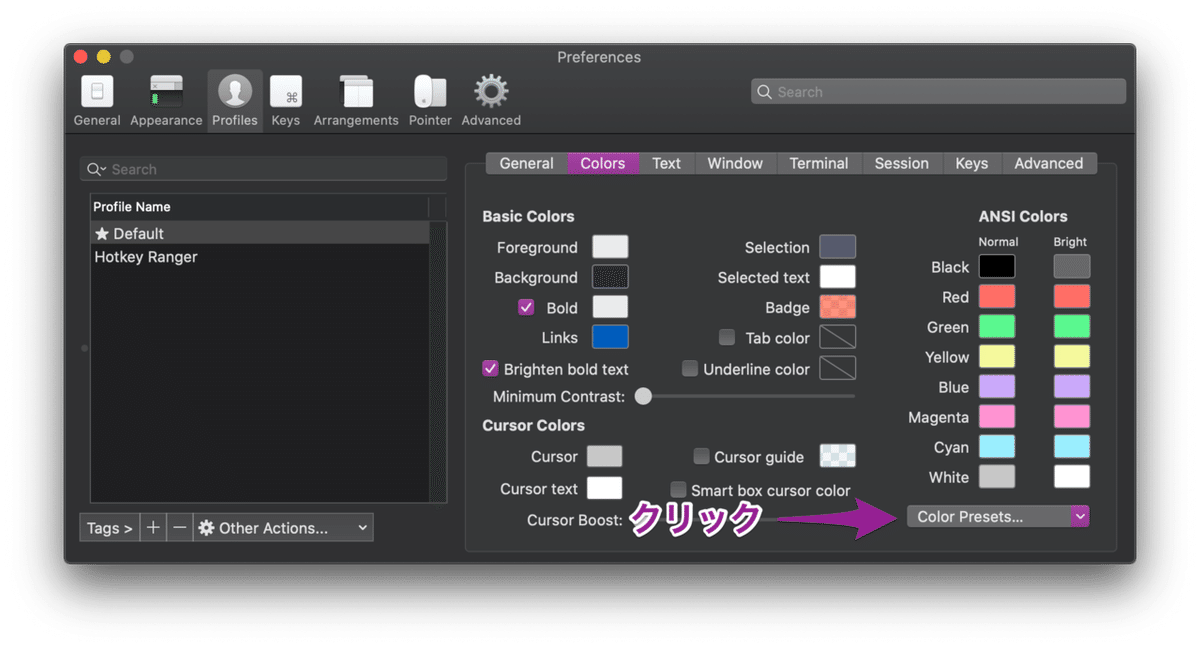Enable Smart box cursor color checkbox

[678, 490]
